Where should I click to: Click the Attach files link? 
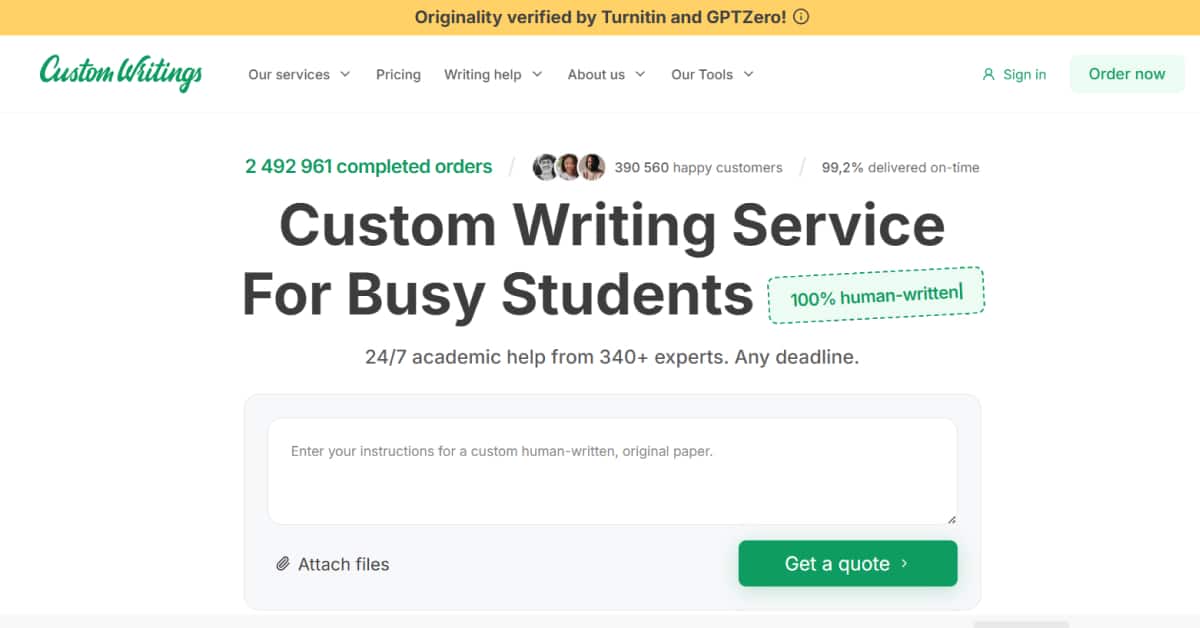[332, 564]
